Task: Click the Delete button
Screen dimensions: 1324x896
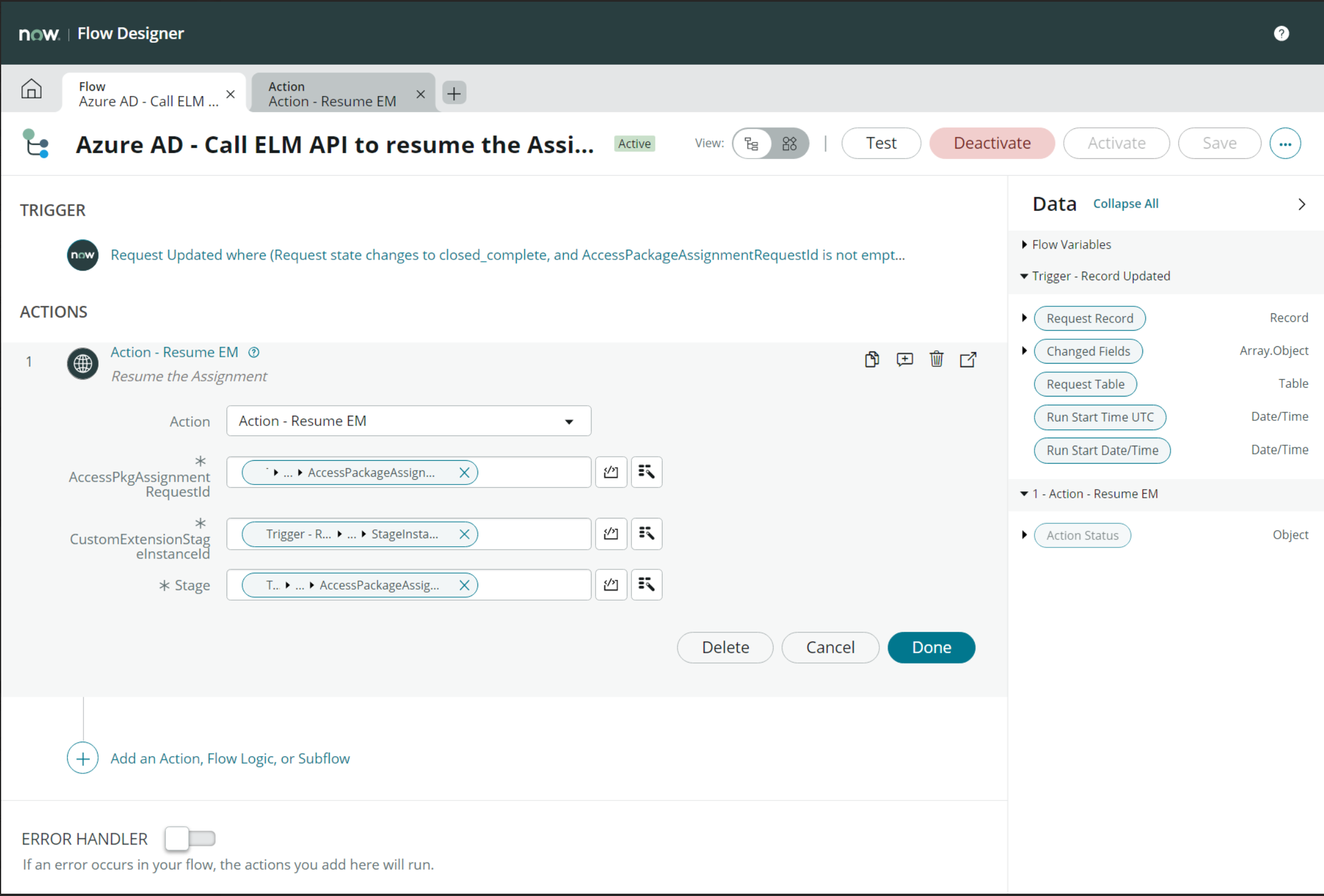Action: (725, 647)
